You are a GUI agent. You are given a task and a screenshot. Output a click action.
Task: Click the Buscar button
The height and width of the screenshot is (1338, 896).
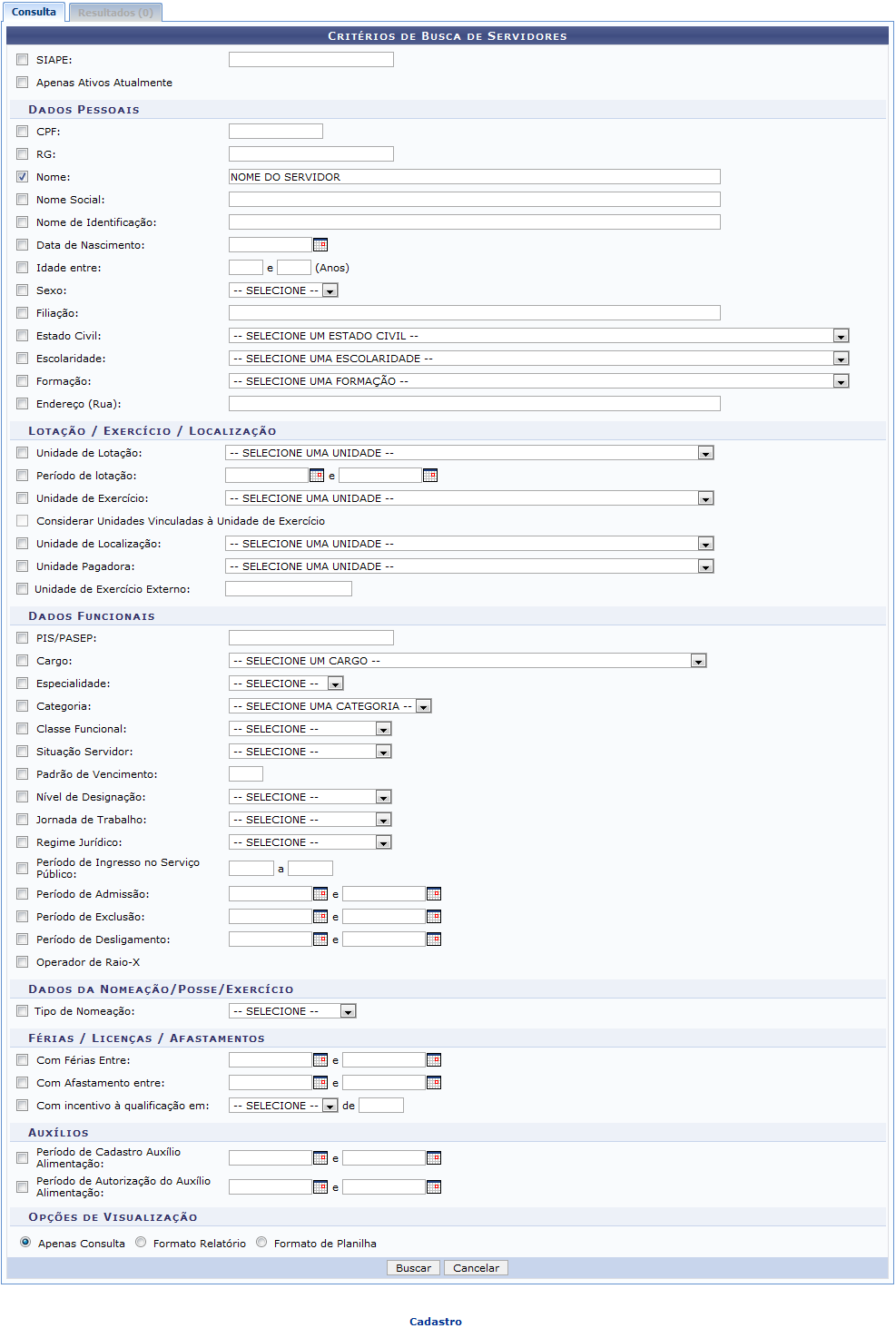[x=413, y=1268]
